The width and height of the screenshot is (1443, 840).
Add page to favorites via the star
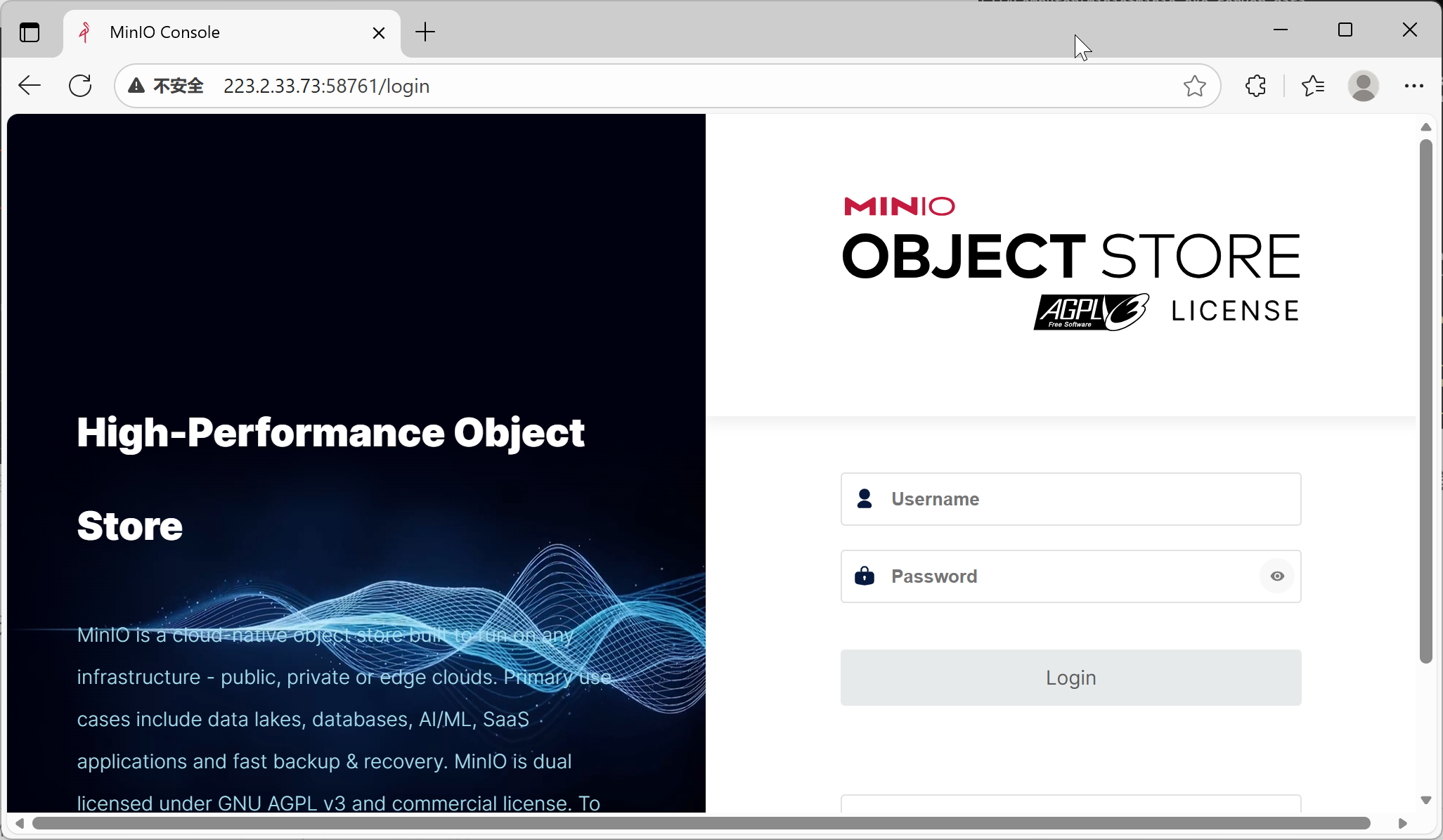(x=1194, y=85)
